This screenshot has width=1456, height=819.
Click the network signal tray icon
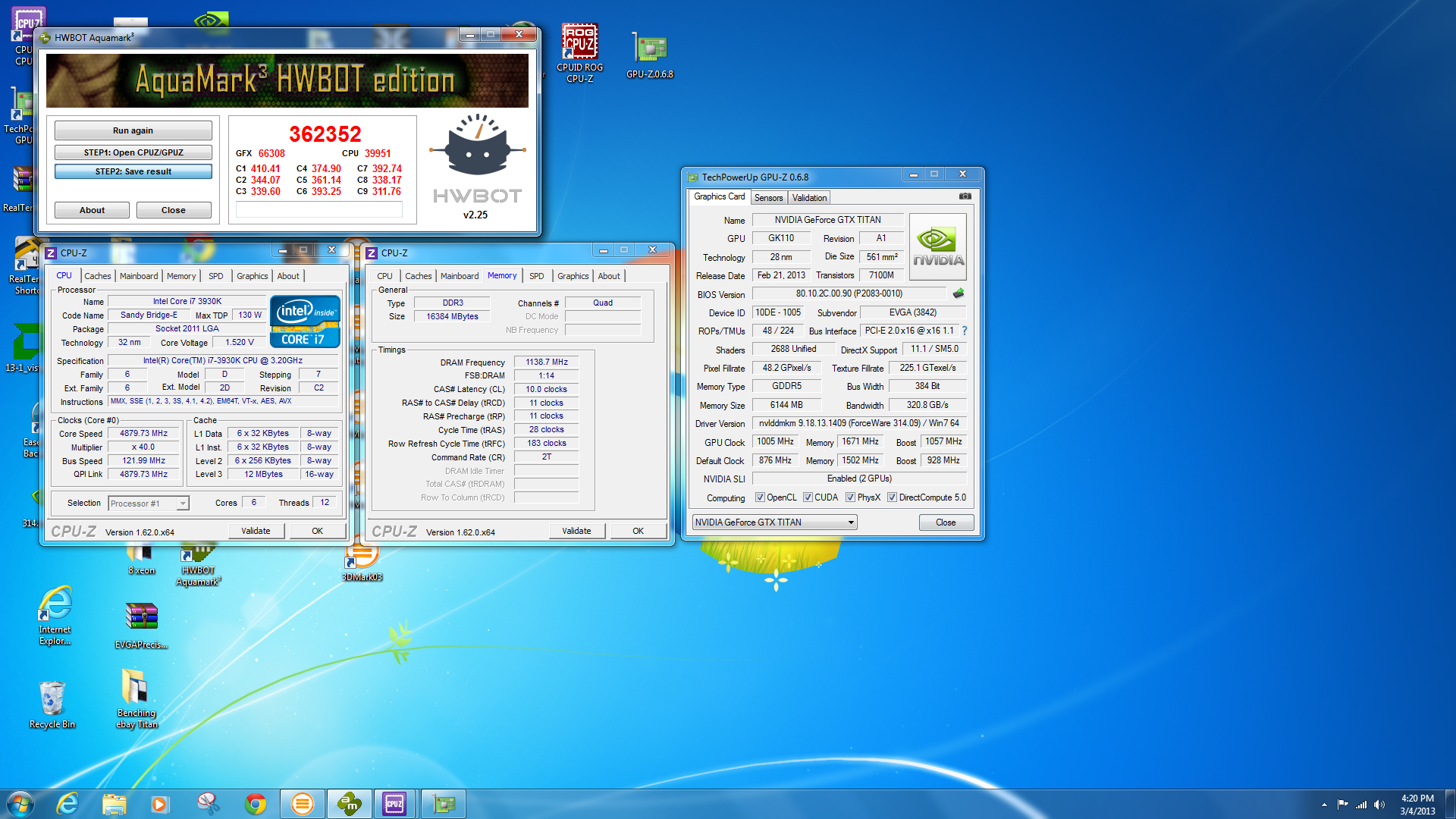1361,805
